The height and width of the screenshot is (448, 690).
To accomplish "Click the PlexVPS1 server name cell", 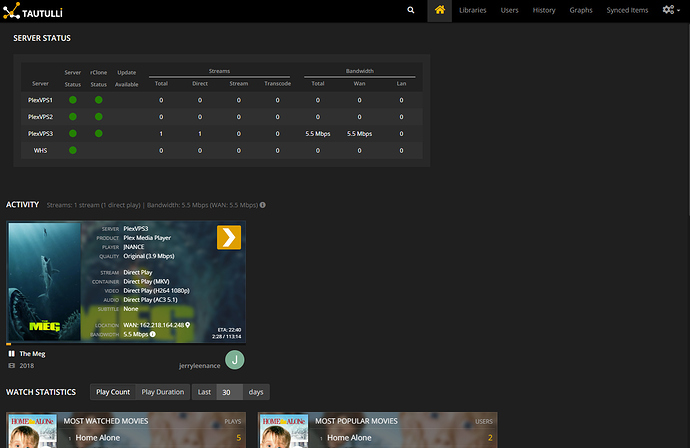I will point(40,100).
